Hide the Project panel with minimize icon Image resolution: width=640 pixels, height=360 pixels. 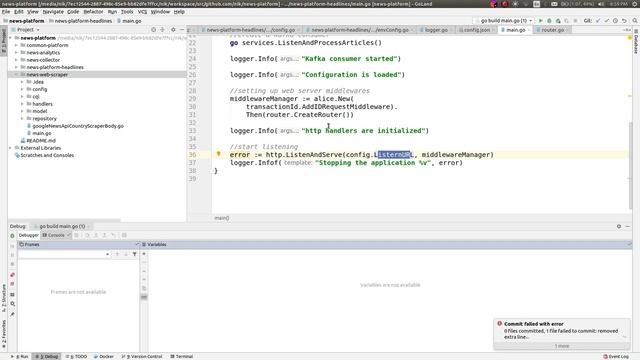[x=182, y=30]
